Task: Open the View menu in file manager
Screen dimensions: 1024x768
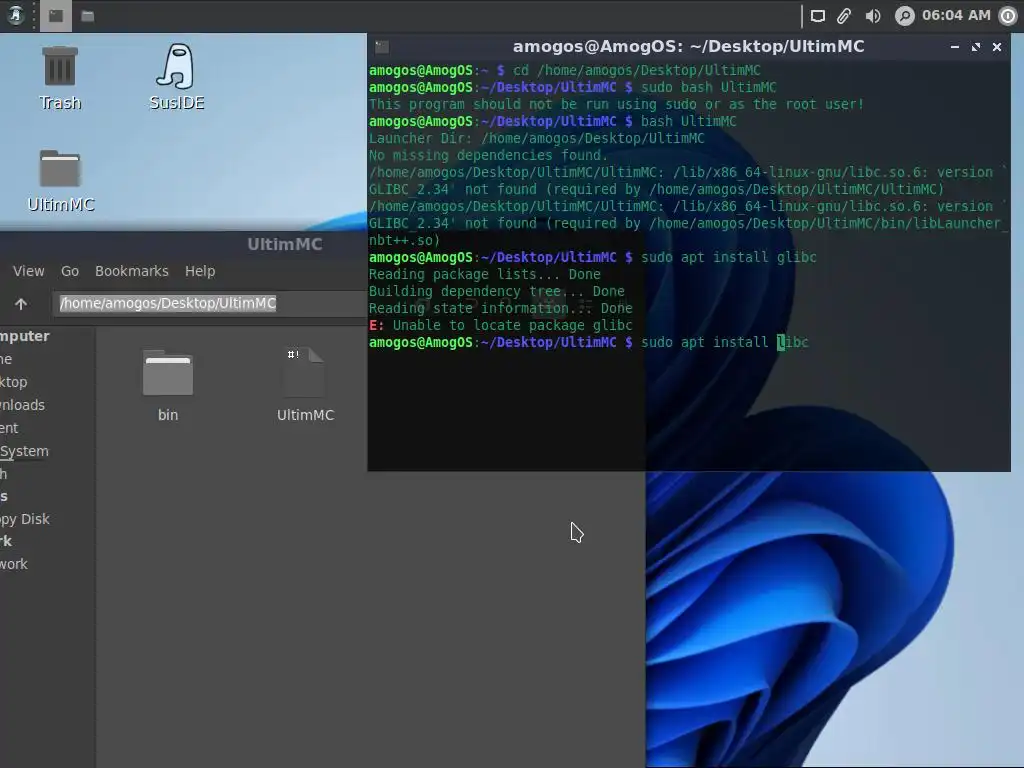Action: click(x=29, y=271)
